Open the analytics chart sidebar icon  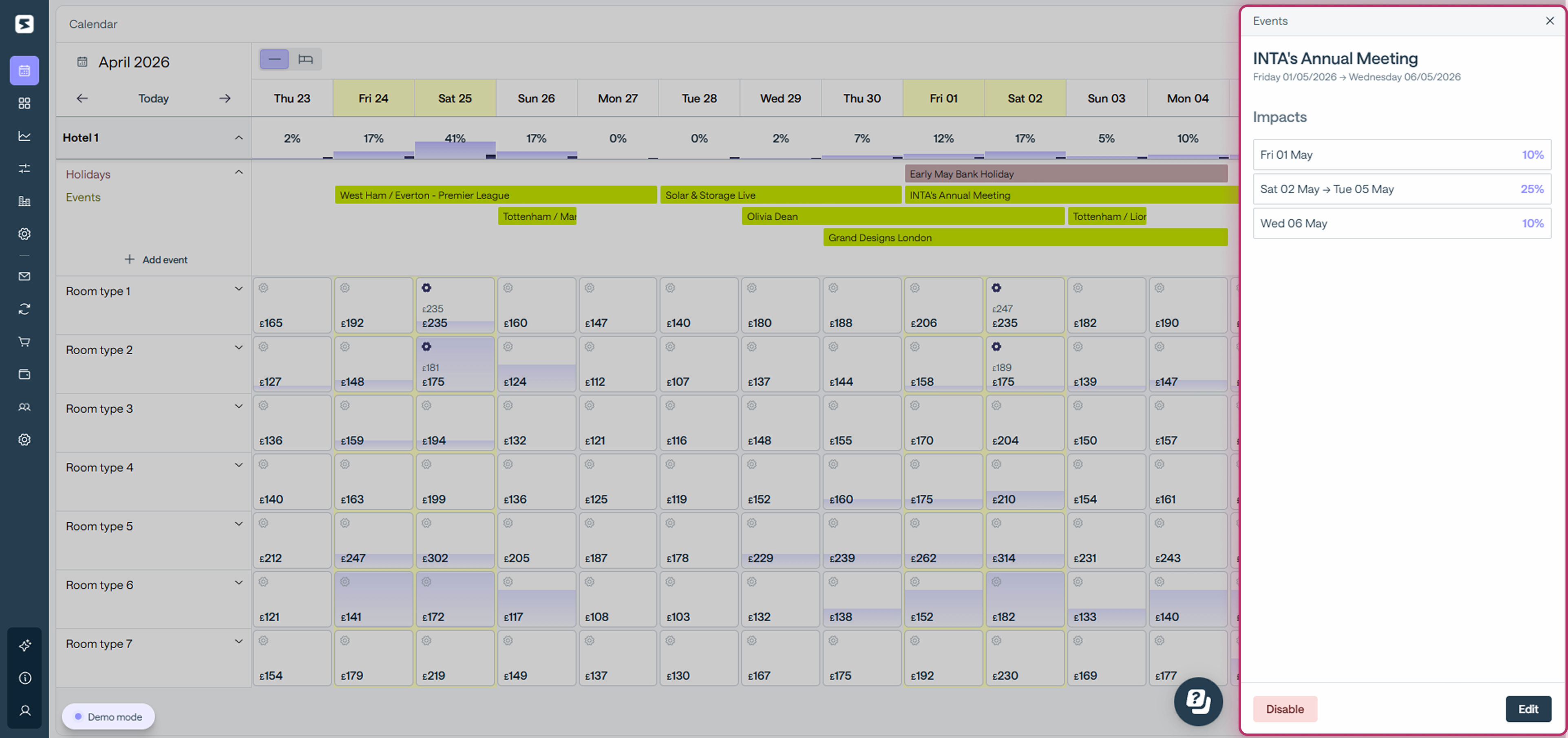coord(24,136)
